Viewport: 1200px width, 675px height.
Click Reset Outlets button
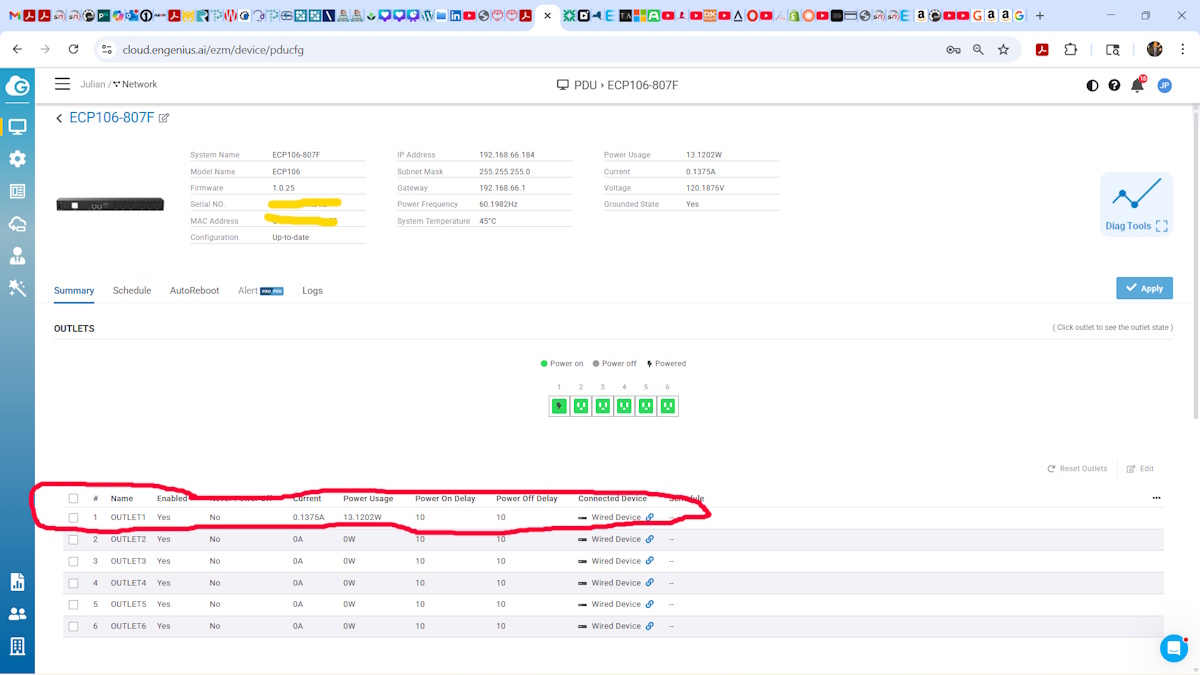[1077, 469]
